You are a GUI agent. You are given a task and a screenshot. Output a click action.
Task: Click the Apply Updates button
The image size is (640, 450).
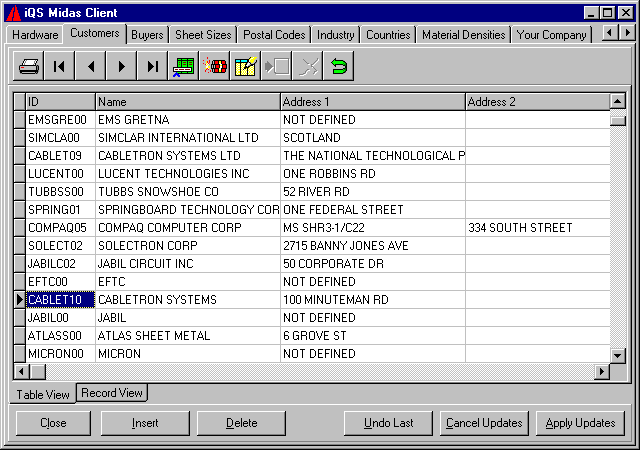pos(580,423)
